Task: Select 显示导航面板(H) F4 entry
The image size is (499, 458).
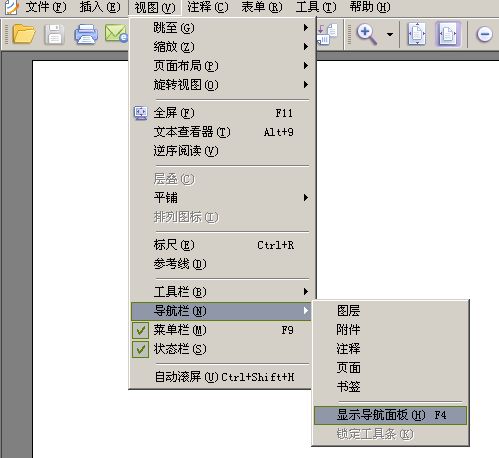Action: [390, 415]
